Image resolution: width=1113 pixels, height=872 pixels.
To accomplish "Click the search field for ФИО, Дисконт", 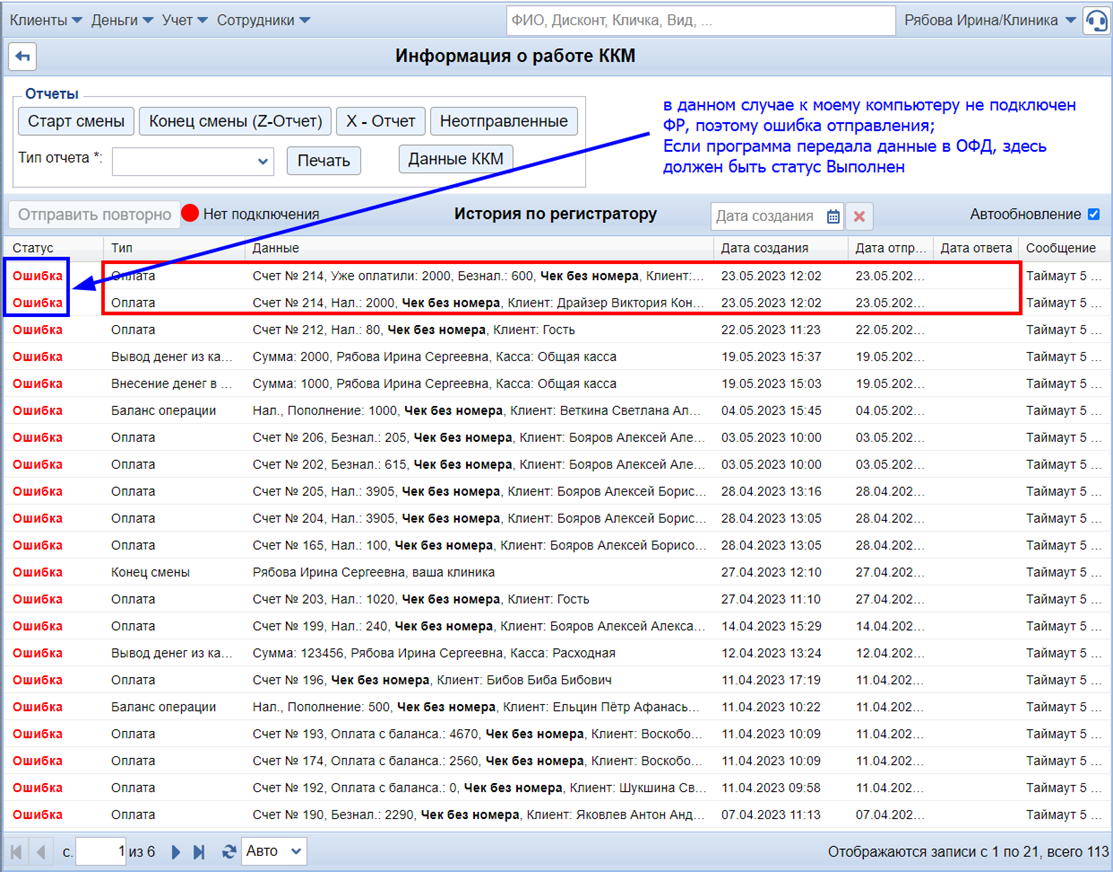I will pyautogui.click(x=700, y=20).
